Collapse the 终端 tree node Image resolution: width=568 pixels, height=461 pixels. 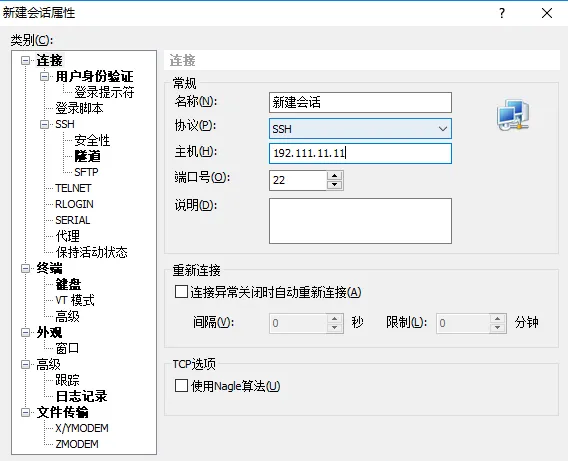click(25, 268)
